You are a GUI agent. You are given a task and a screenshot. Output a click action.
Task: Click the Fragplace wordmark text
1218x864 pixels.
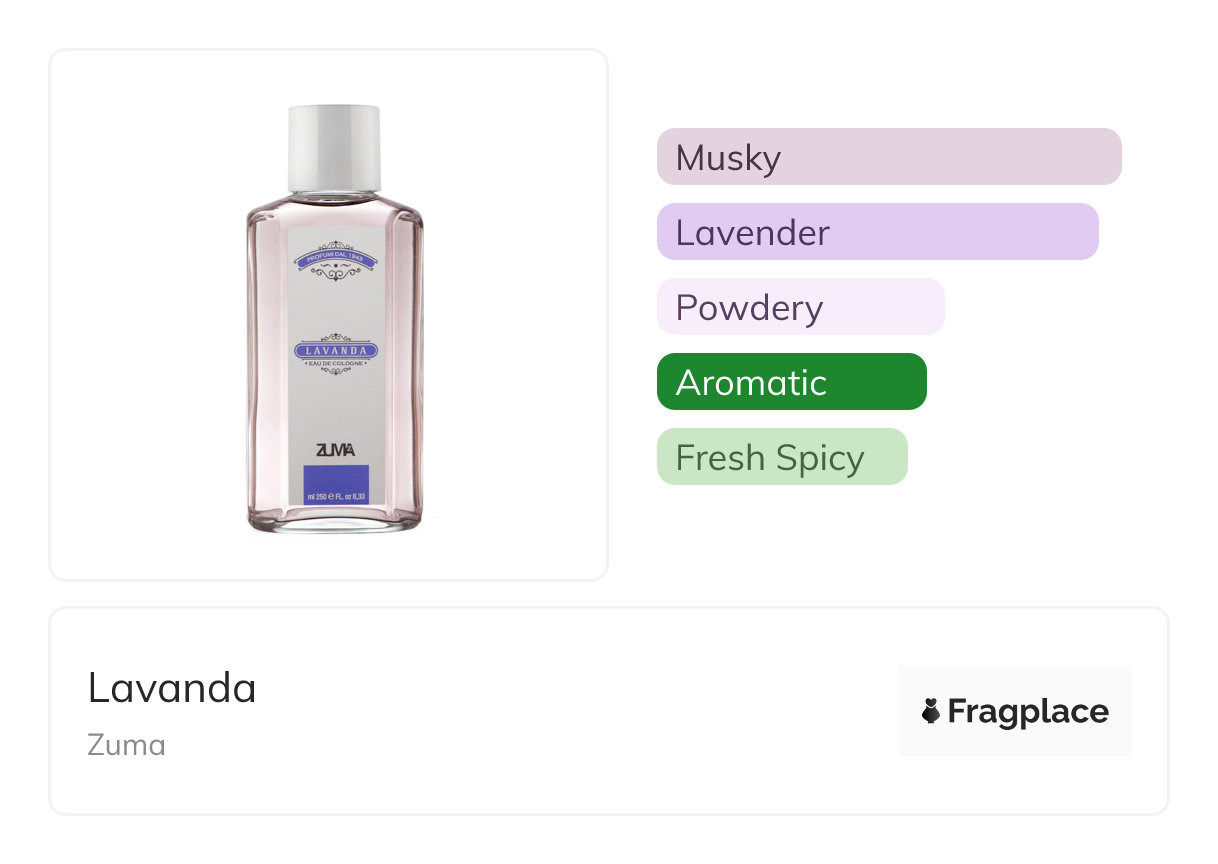(x=1027, y=711)
